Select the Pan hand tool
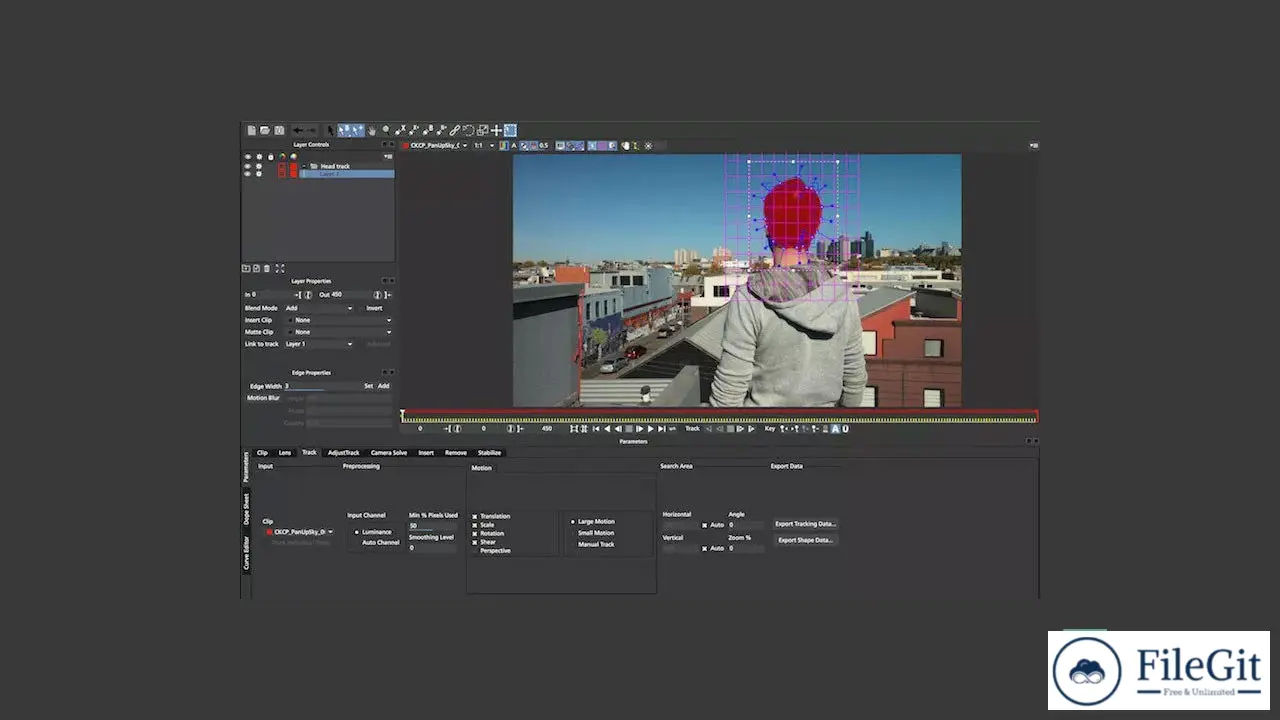 [x=372, y=130]
